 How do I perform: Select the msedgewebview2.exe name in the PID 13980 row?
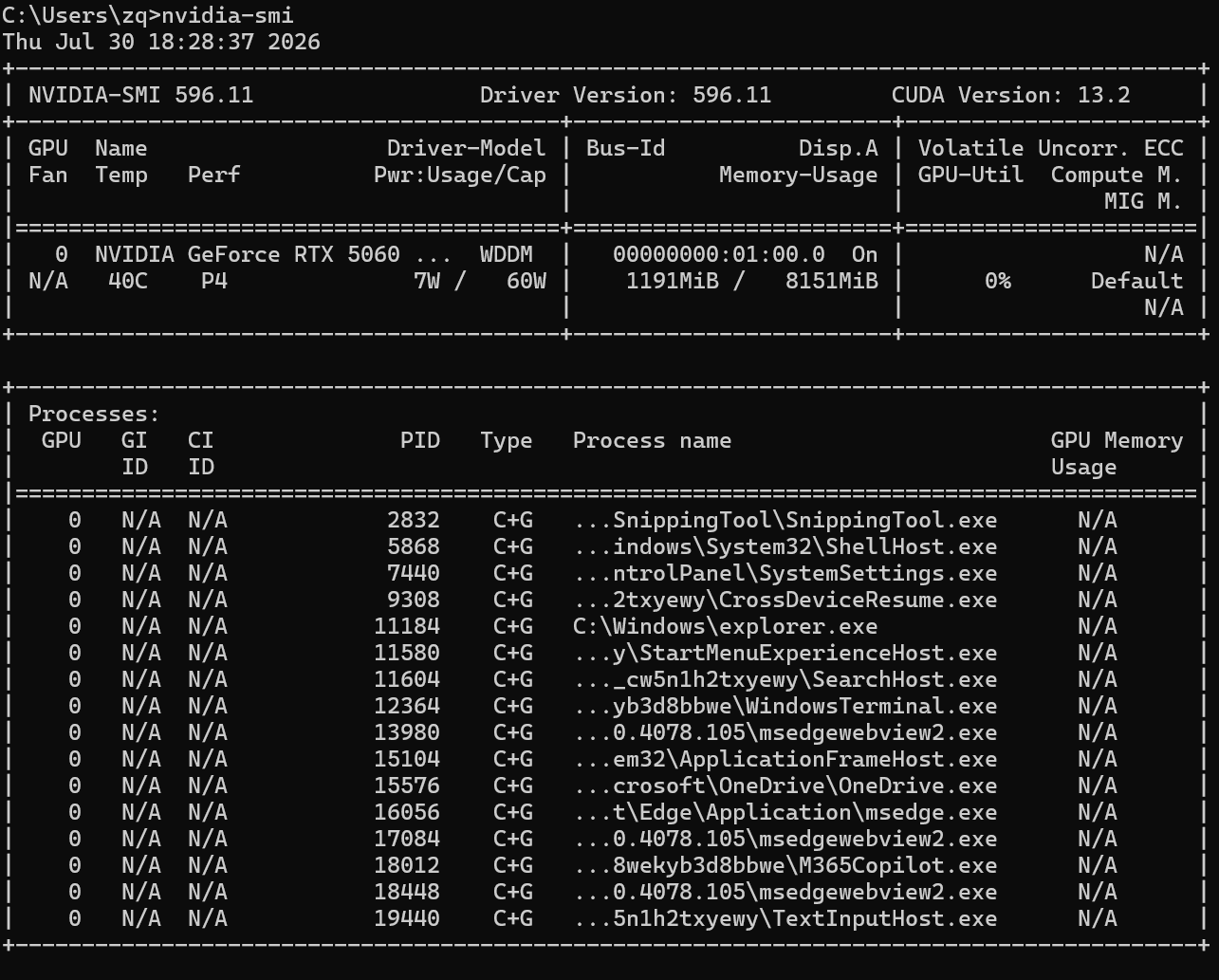tap(785, 732)
